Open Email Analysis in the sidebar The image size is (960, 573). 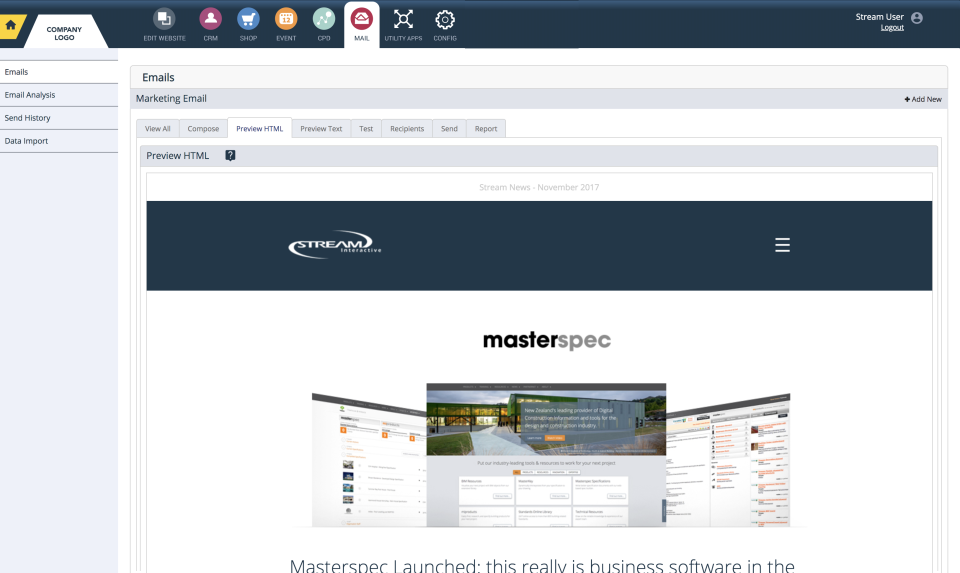59,95
